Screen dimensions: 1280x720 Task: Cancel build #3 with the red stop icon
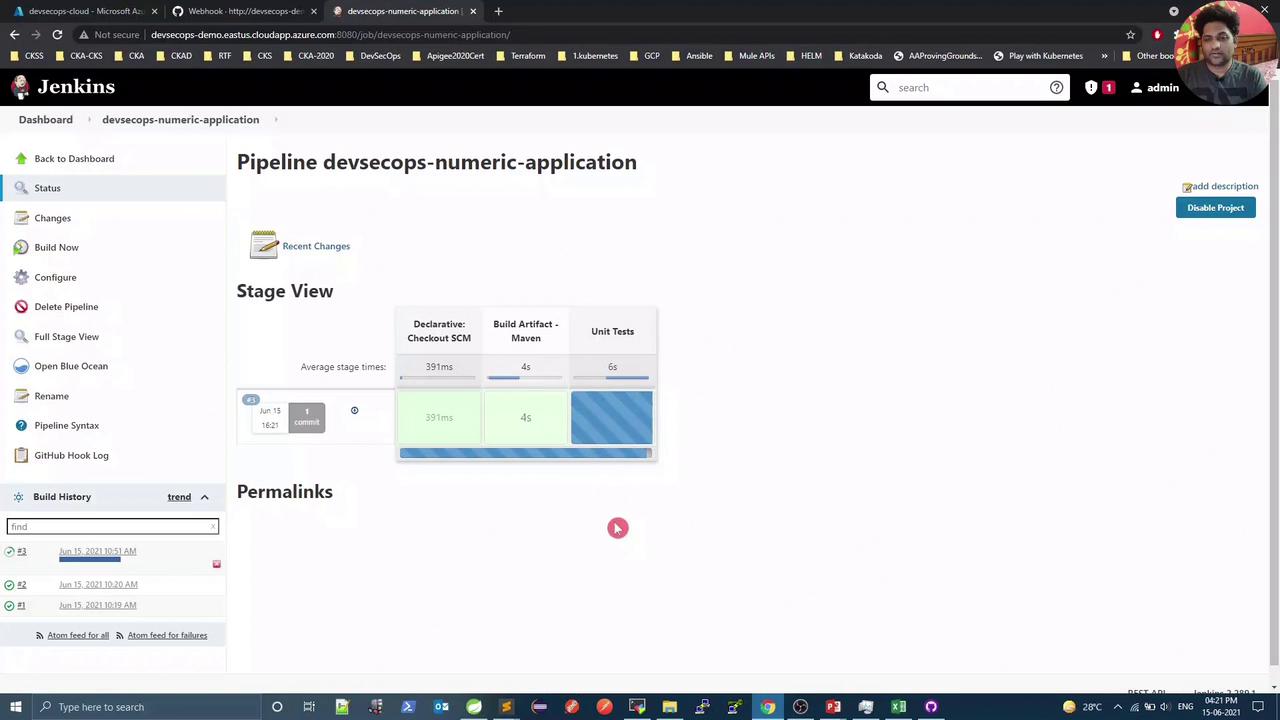[216, 565]
